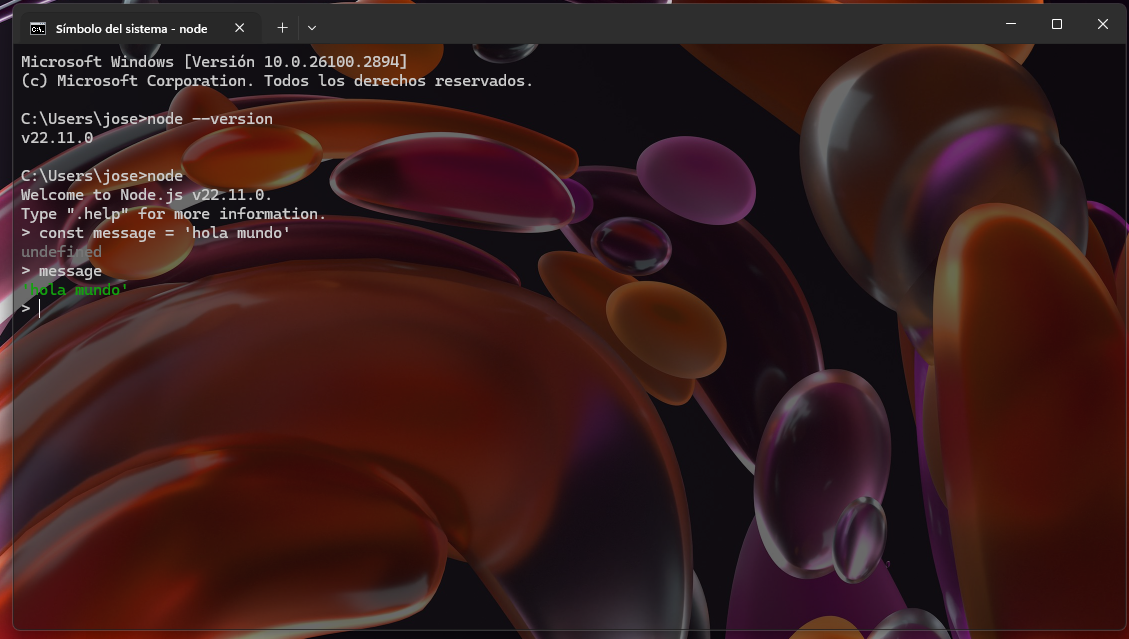
Task: Click the green 'hola mundo' output string
Action: (75, 290)
